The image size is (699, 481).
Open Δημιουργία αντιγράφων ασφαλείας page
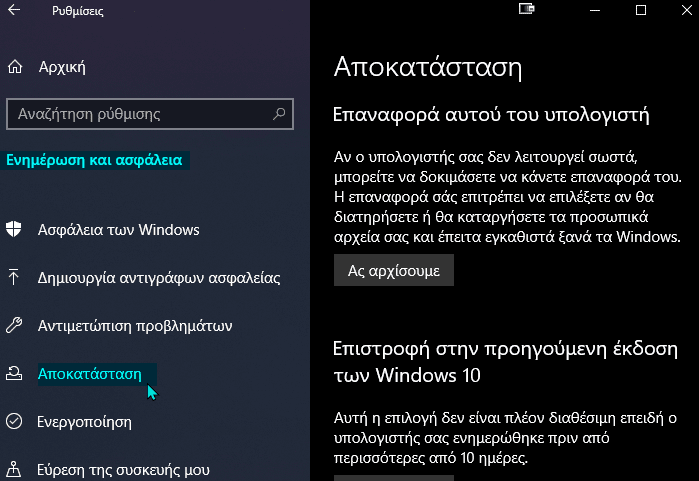click(159, 278)
